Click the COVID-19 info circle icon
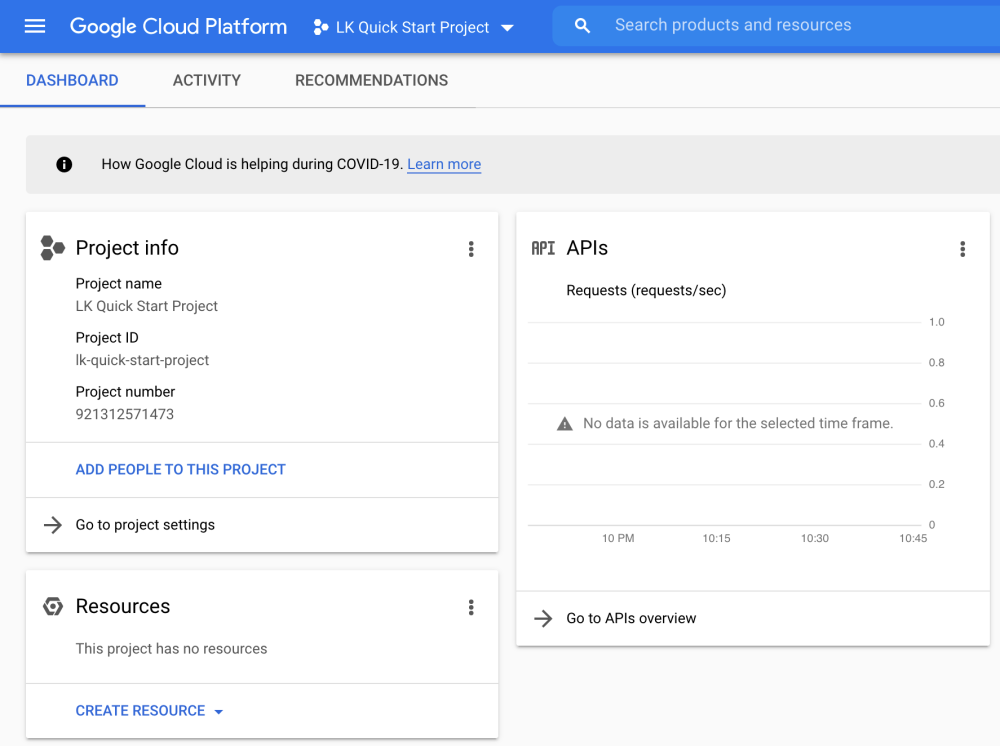The image size is (1000, 746). pos(64,164)
